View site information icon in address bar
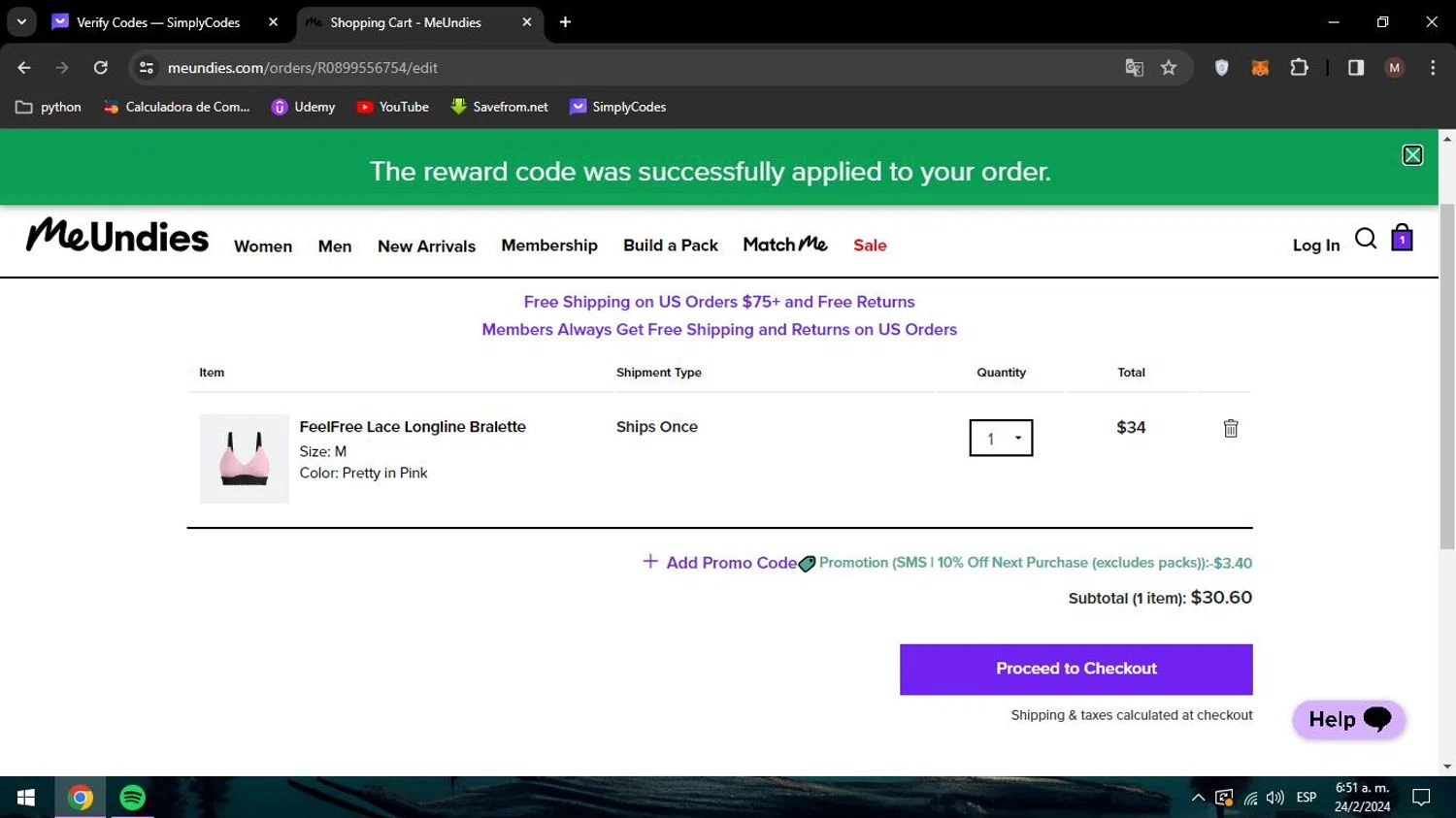Viewport: 1456px width, 818px height. (x=147, y=67)
